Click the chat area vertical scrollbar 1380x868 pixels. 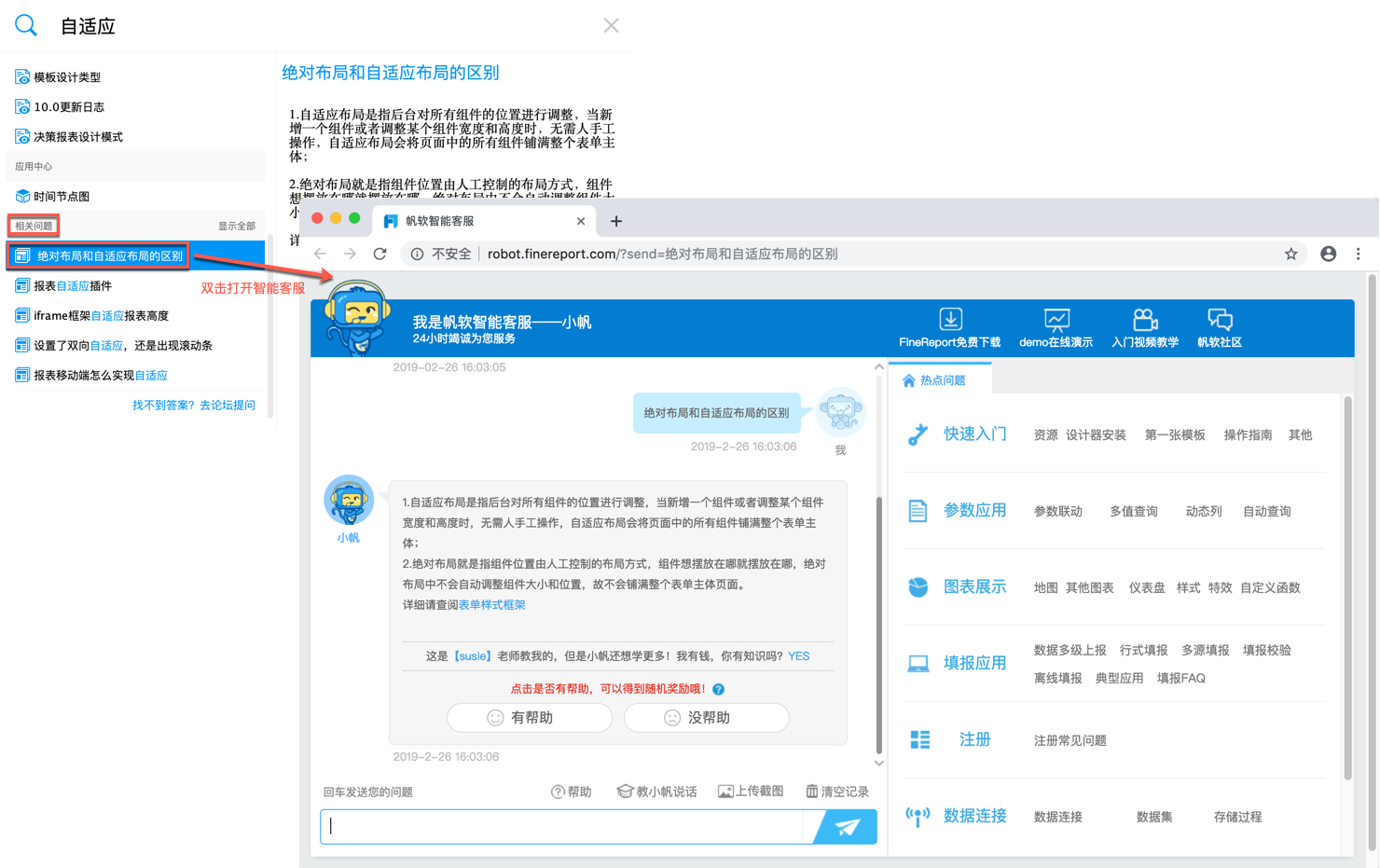point(878,625)
